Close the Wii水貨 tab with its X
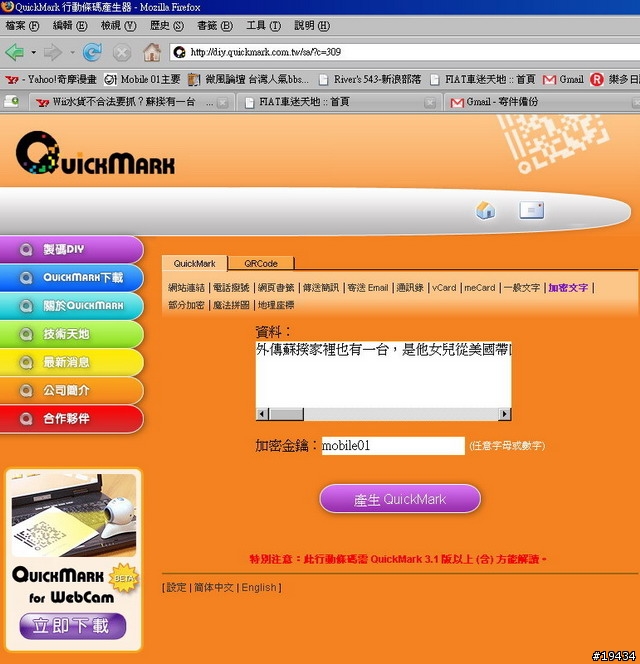The width and height of the screenshot is (640, 664). tap(222, 102)
